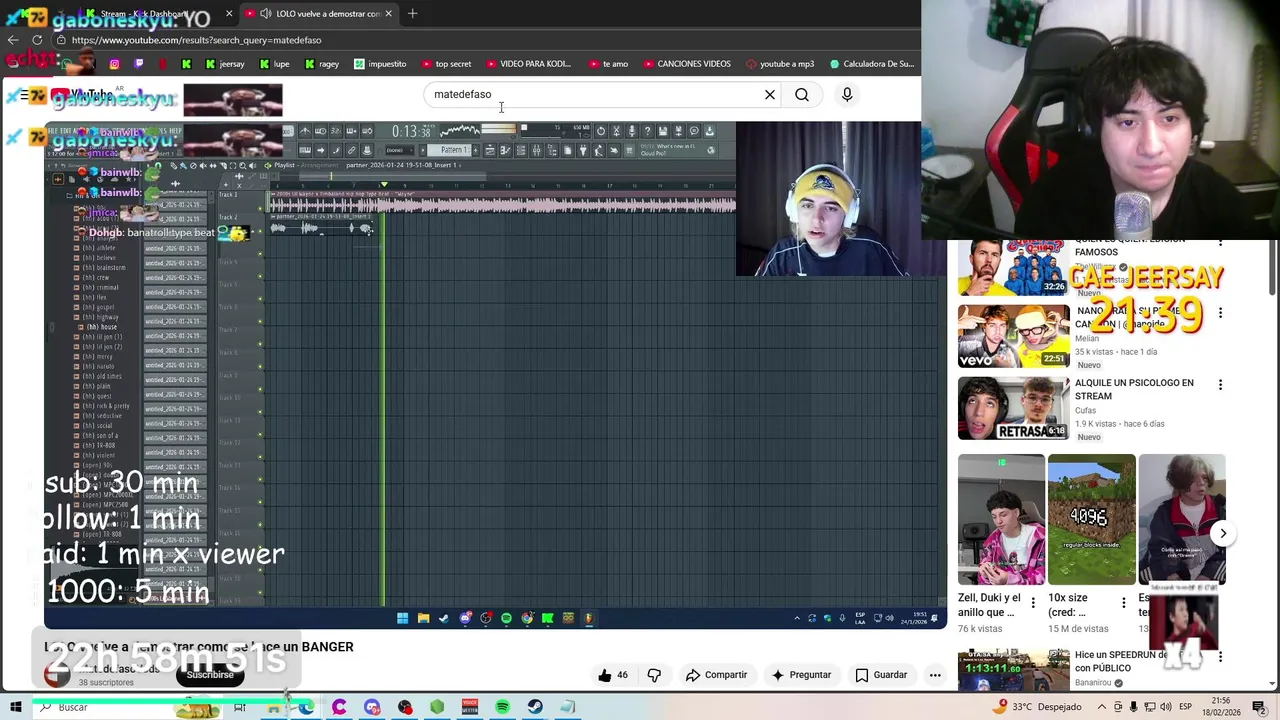This screenshot has width=1280, height=720.
Task: Open options menu for ALQUILE UN PSICOLOGO video
Action: [1220, 385]
